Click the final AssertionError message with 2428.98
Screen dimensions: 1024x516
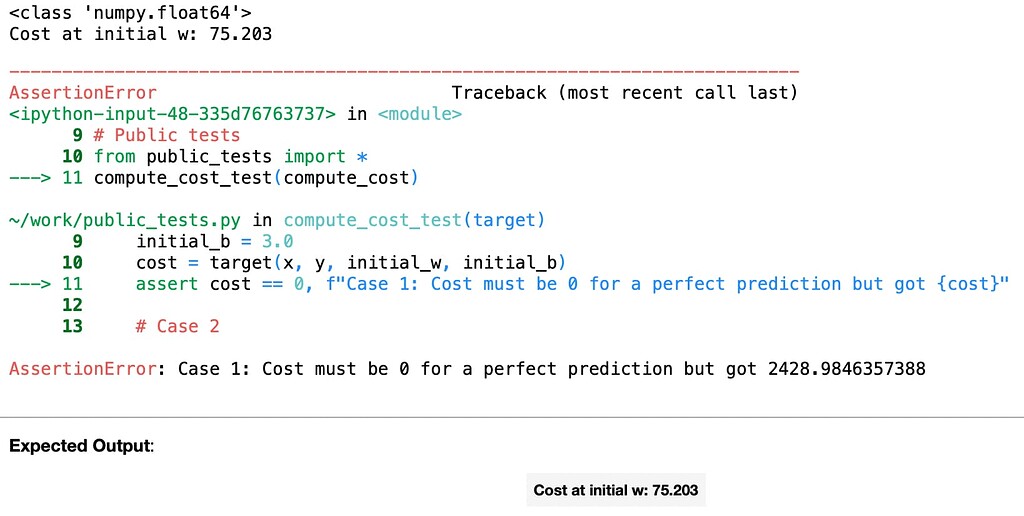click(467, 369)
